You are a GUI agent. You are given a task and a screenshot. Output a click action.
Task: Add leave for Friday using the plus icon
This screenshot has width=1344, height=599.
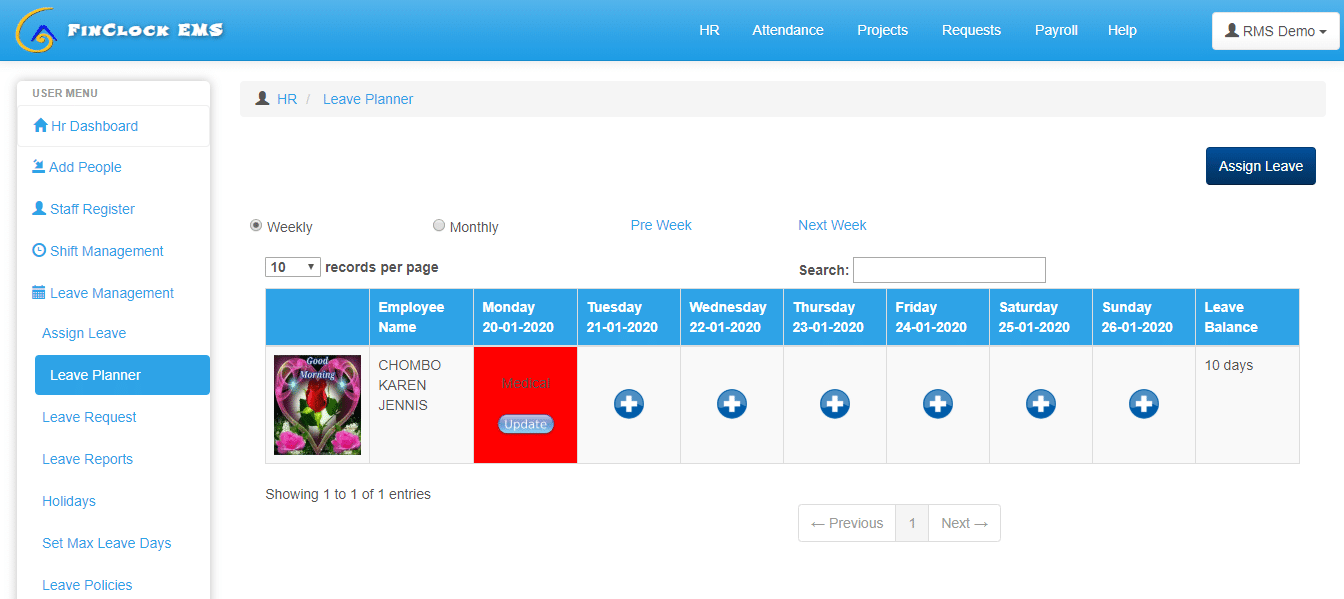937,404
